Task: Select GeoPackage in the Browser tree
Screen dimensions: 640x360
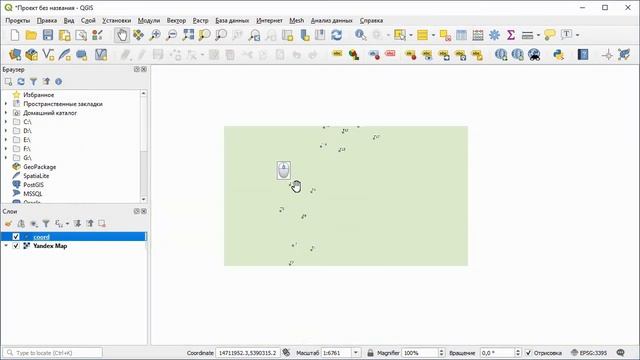Action: 40,167
